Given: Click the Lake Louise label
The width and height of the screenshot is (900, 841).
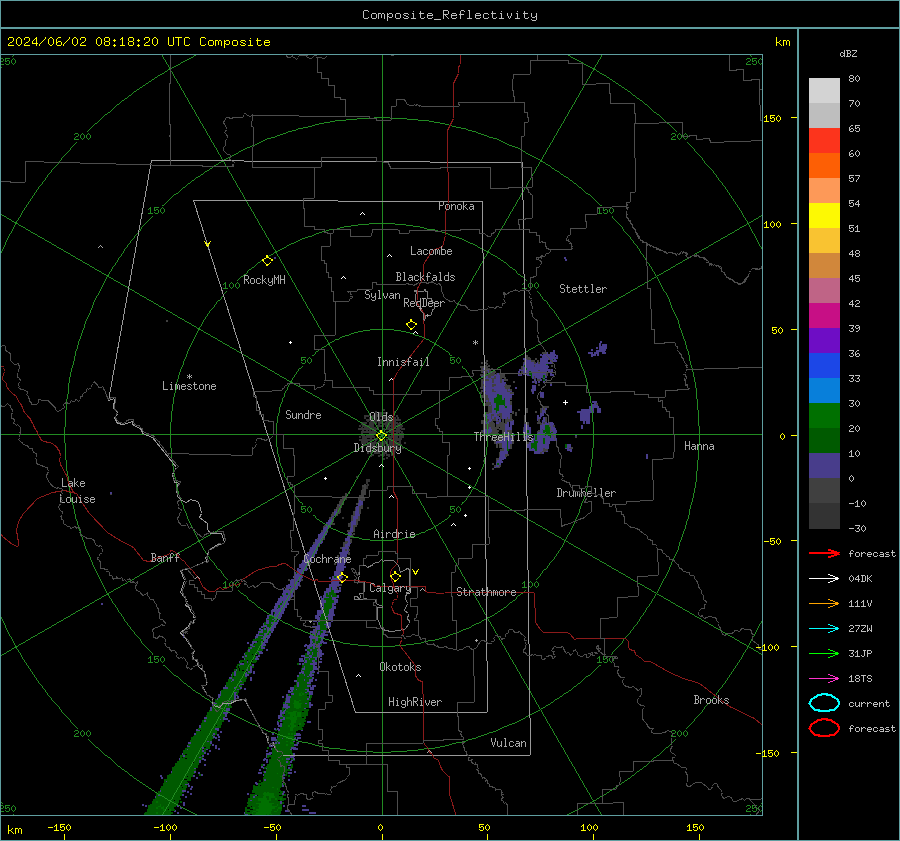Looking at the screenshot, I should pos(77,491).
